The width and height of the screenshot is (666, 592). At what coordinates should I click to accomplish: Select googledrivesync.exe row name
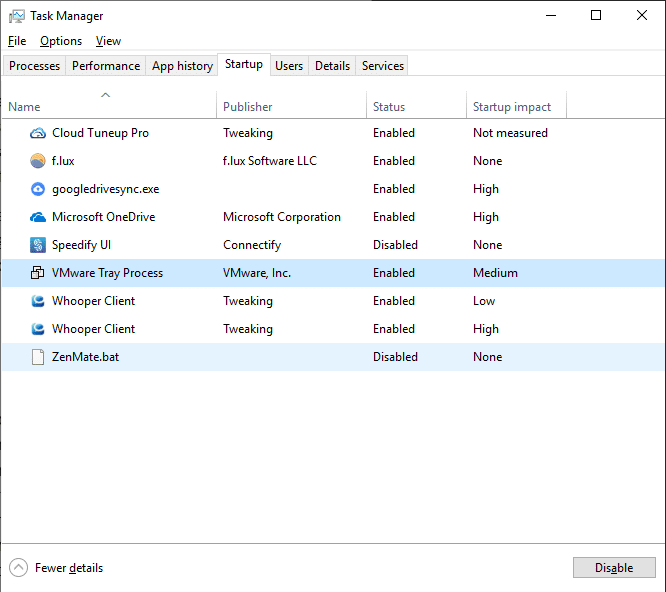point(105,189)
